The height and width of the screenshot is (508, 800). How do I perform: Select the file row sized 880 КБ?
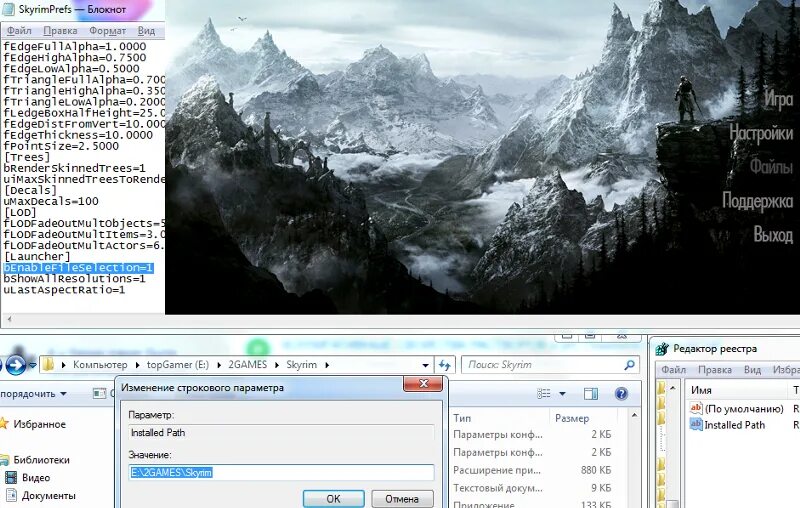(x=532, y=470)
